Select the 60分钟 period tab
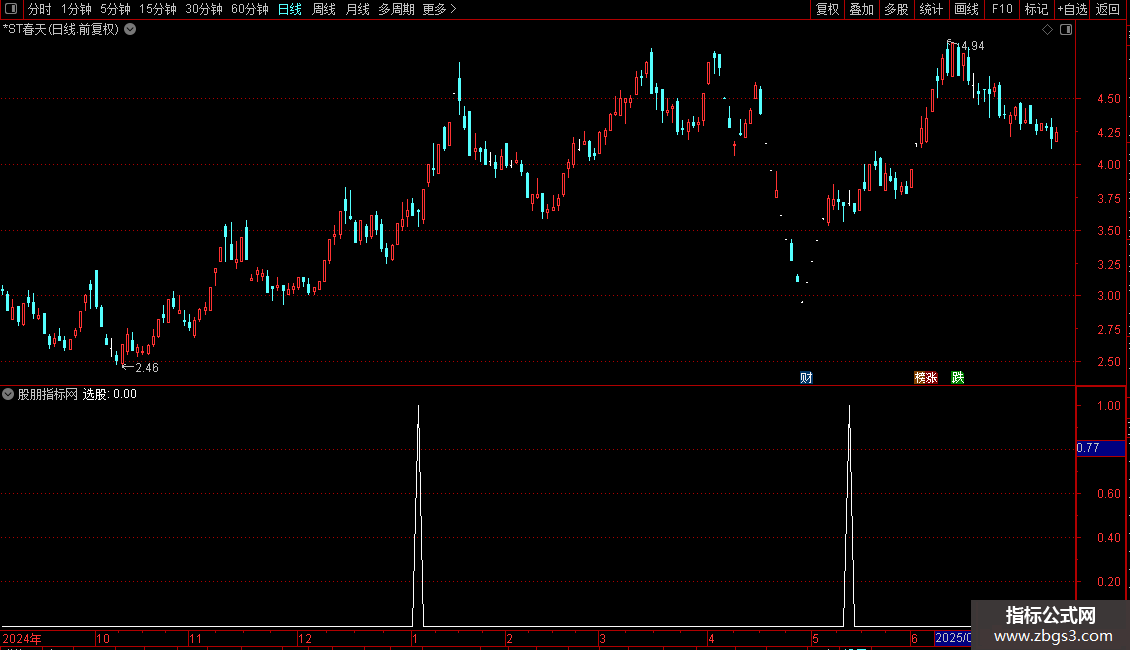The width and height of the screenshot is (1130, 650). tap(250, 9)
